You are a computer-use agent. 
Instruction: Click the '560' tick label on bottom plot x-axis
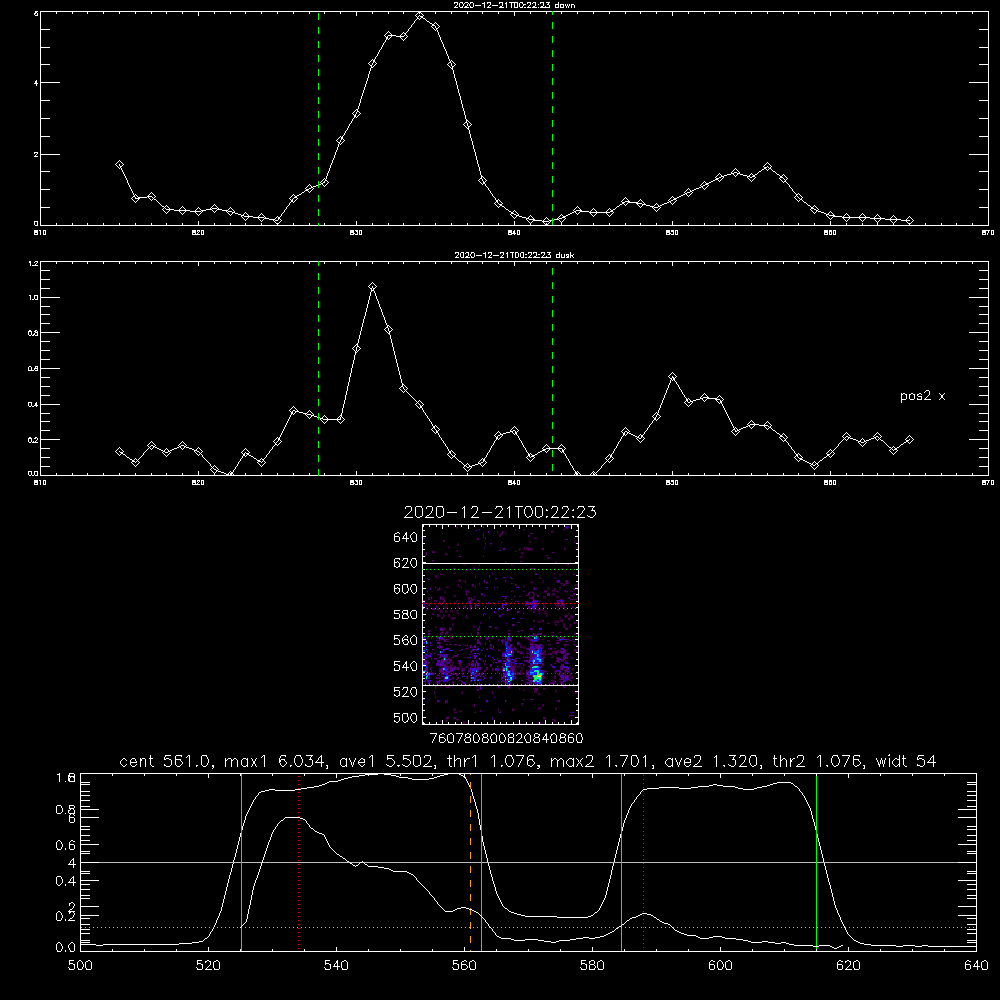(x=464, y=966)
